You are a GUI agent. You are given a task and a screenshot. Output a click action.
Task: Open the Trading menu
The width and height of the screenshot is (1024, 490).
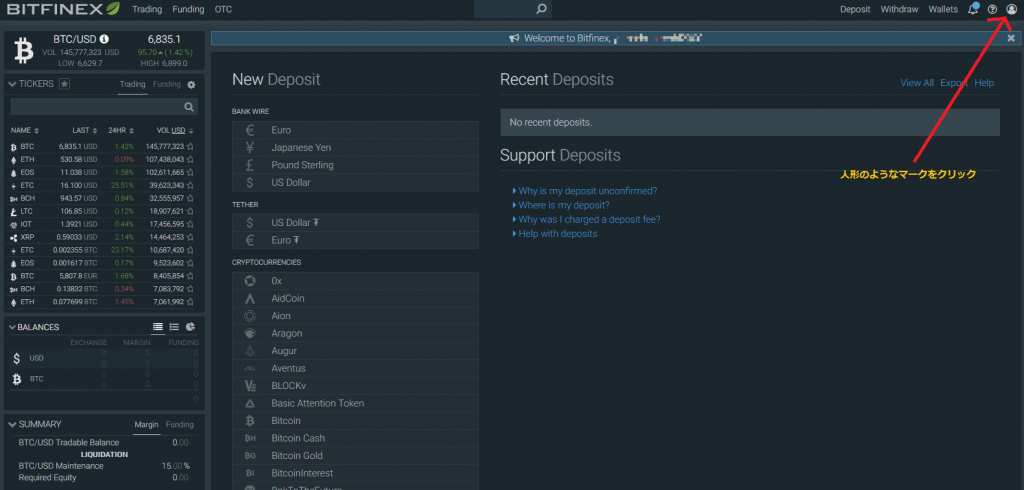point(147,9)
